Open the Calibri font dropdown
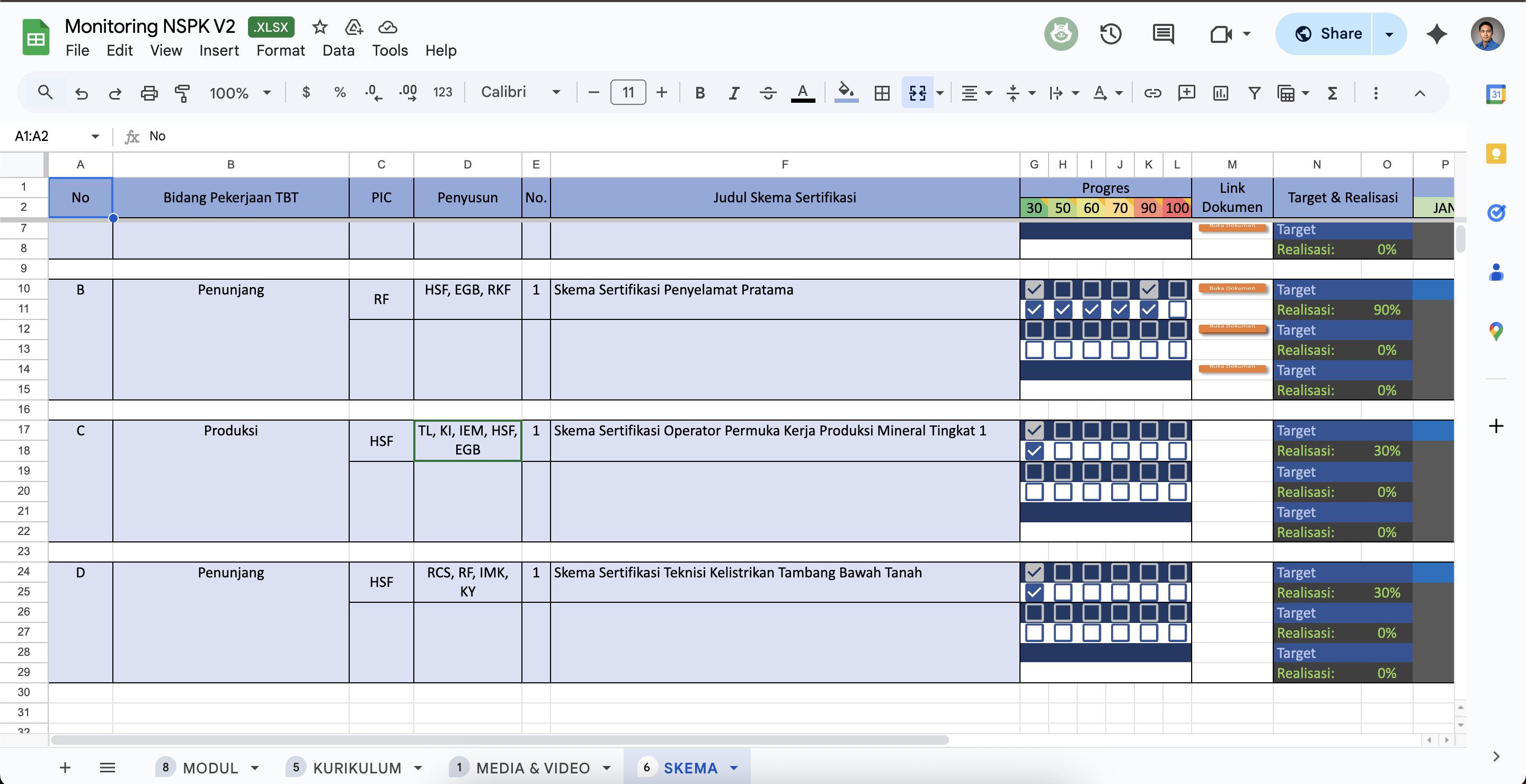This screenshot has height=784, width=1526. (x=520, y=92)
